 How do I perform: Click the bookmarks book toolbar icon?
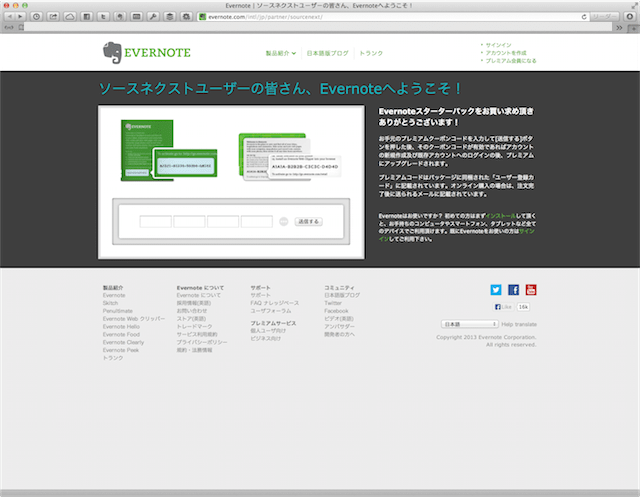click(87, 17)
